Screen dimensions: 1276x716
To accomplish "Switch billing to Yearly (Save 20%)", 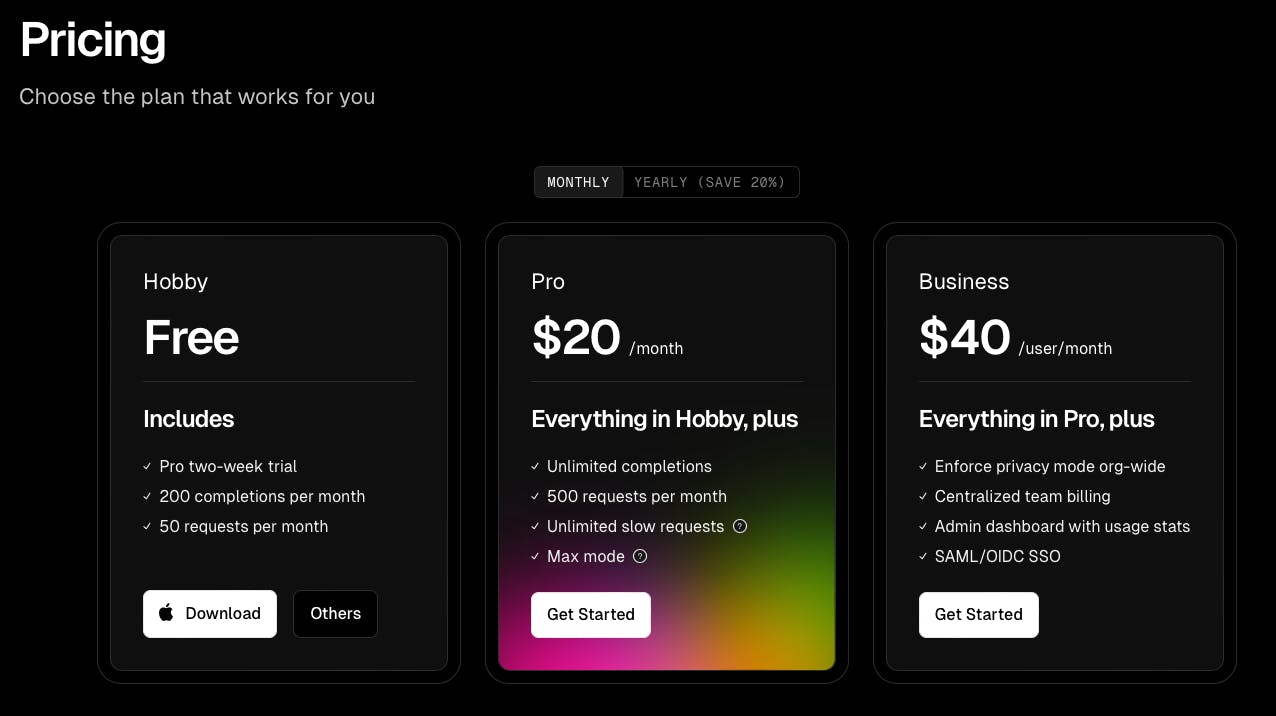I will [x=710, y=182].
